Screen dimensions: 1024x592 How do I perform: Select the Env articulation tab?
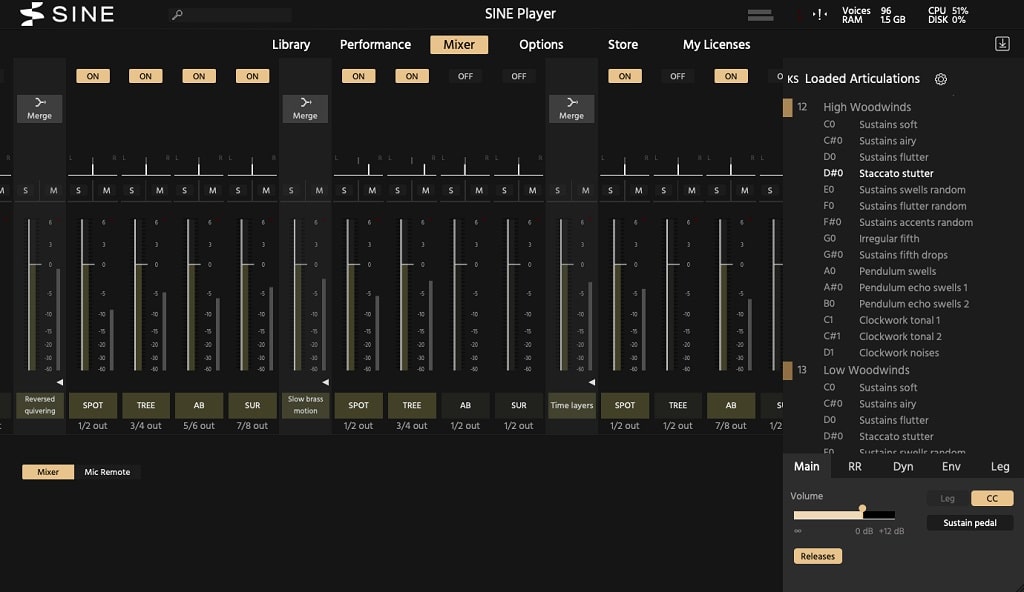coord(951,467)
